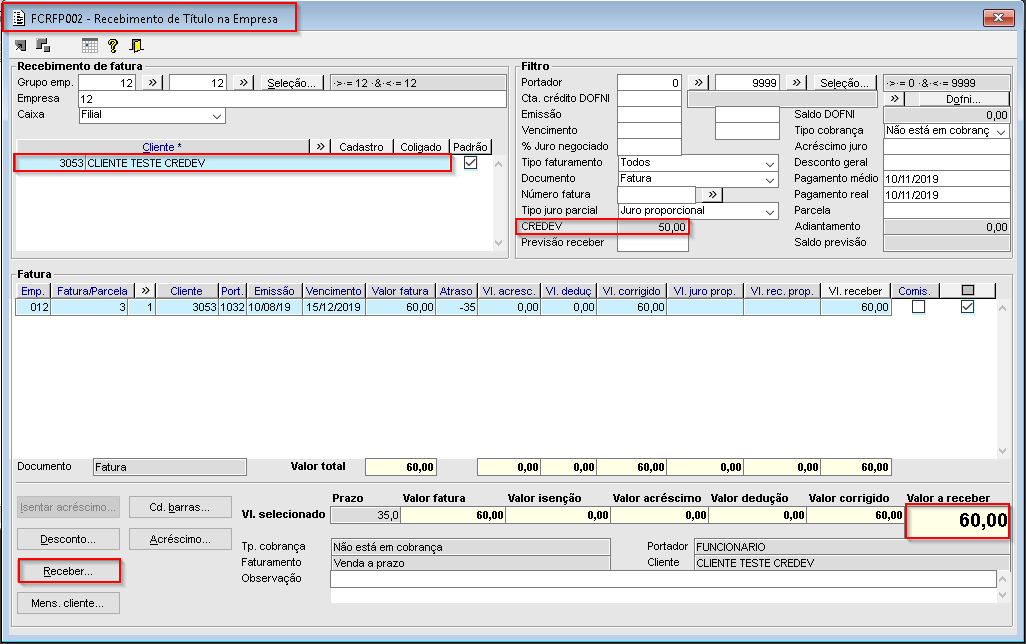The height and width of the screenshot is (644, 1026).
Task: Click the Valor a receber 60,00 box
Action: click(957, 521)
